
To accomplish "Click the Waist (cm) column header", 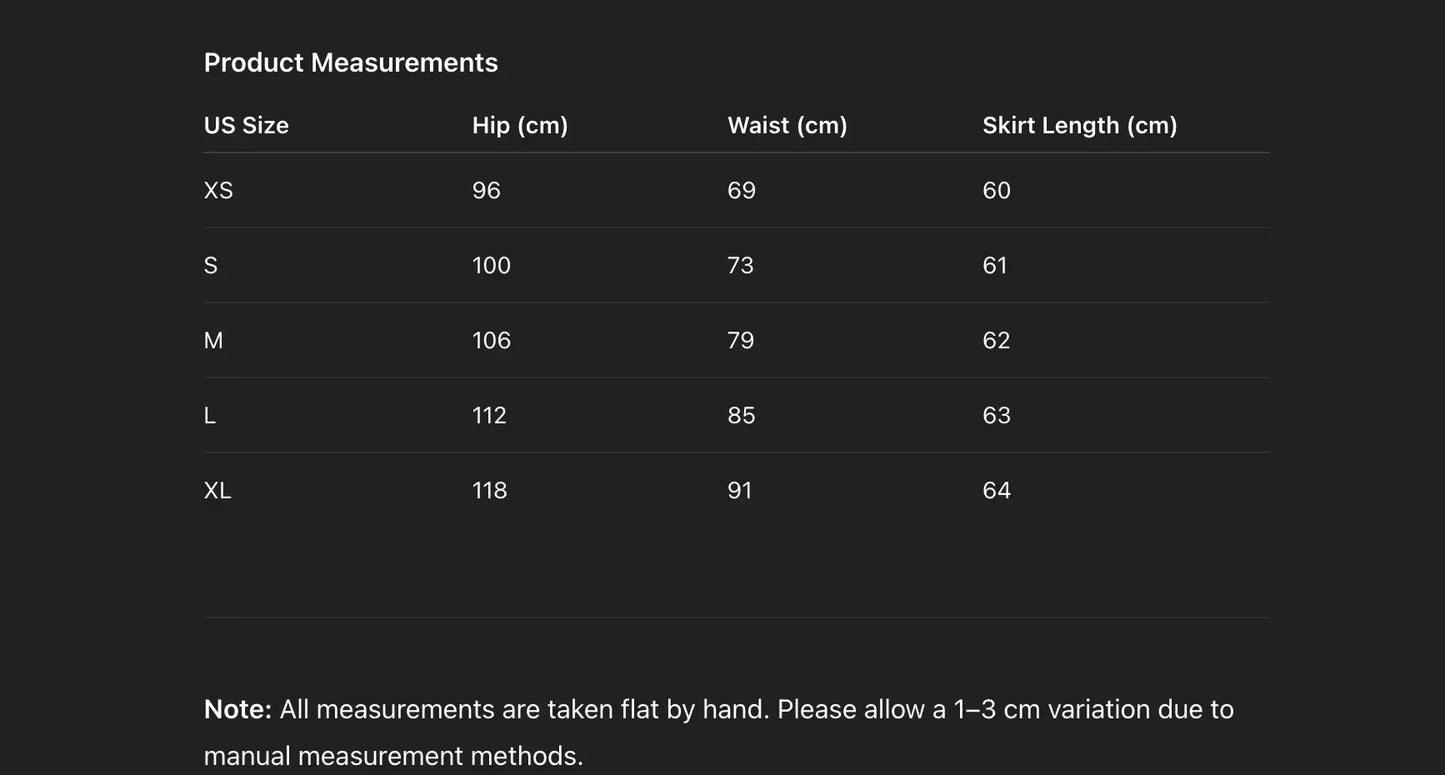I will click(x=787, y=125).
